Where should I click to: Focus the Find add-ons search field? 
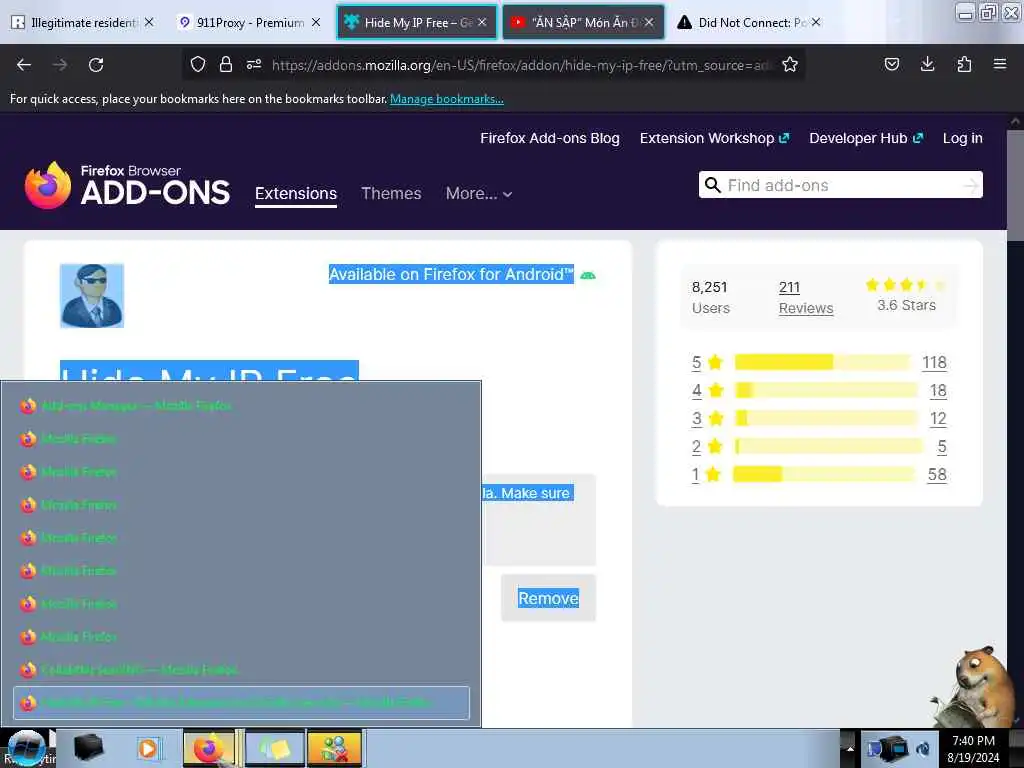pos(840,185)
